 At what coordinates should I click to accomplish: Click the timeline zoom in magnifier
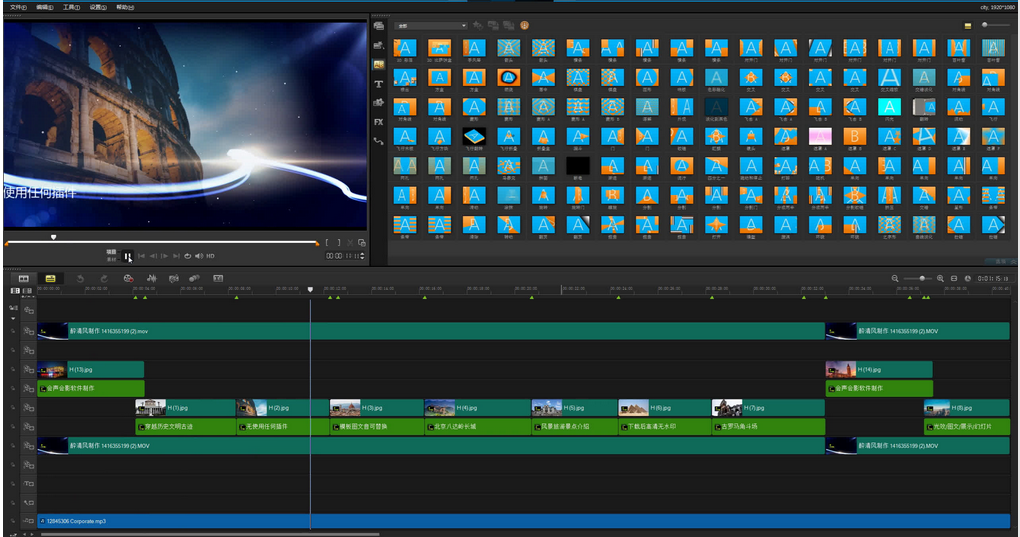[940, 278]
